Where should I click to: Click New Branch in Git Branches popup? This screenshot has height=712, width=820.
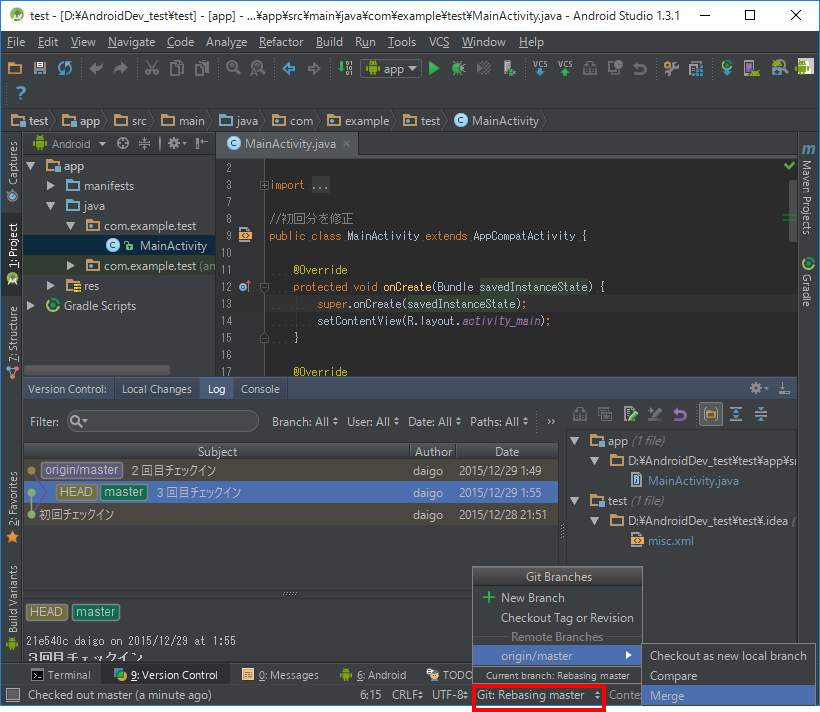click(557, 597)
